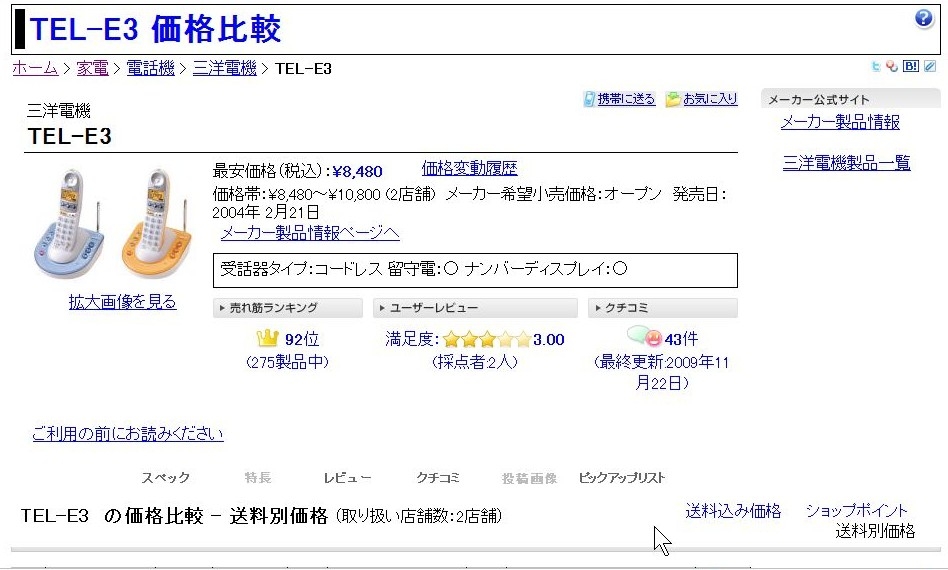
Task: Bookmark with the Hatena B! icon
Action: tap(911, 66)
